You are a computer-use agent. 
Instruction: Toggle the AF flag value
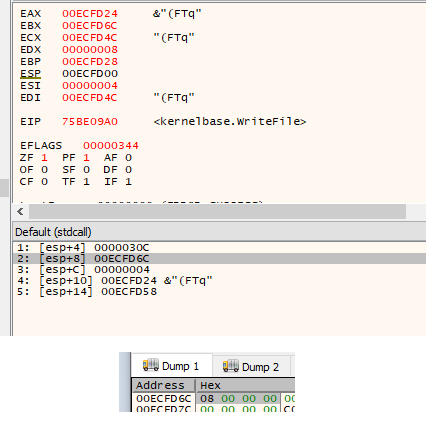click(x=128, y=158)
